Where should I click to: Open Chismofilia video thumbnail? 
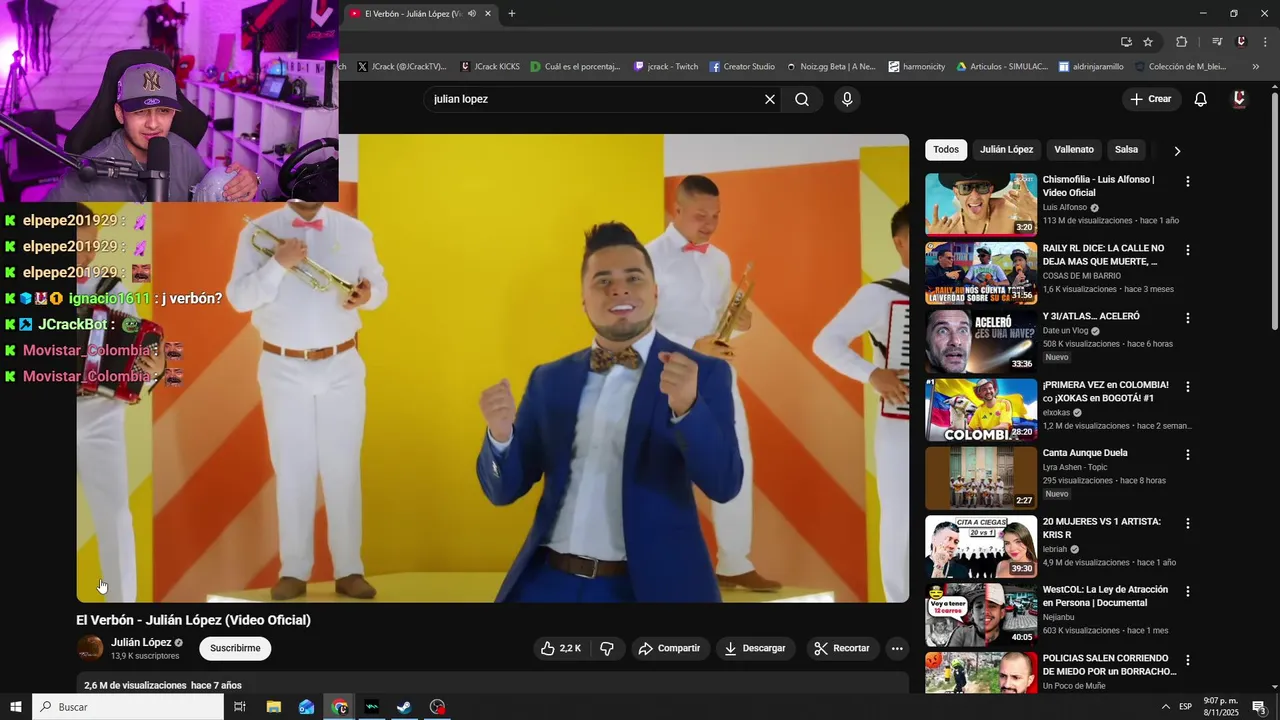coord(981,204)
